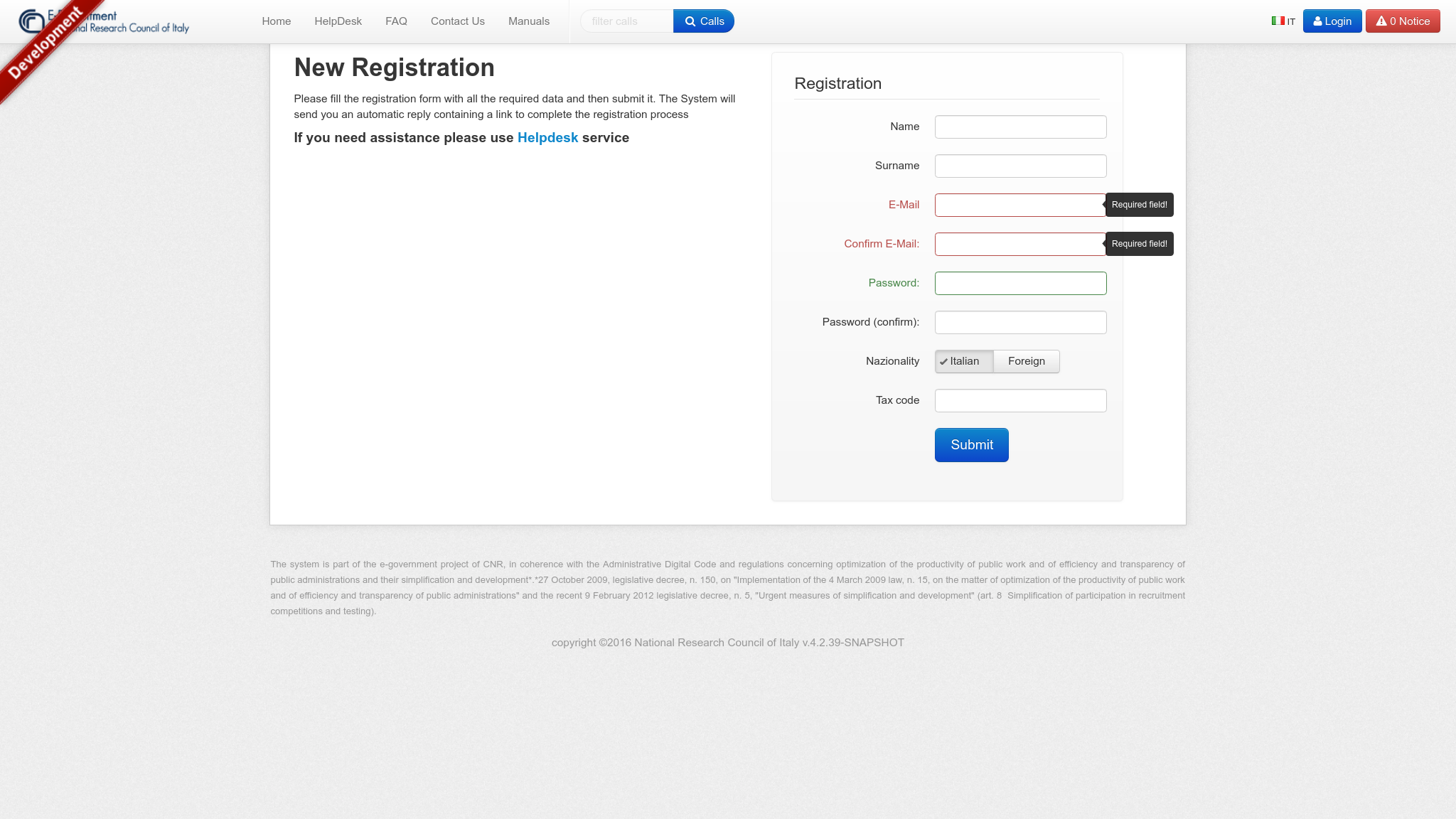Open the HelpDesk menu item

tap(338, 21)
